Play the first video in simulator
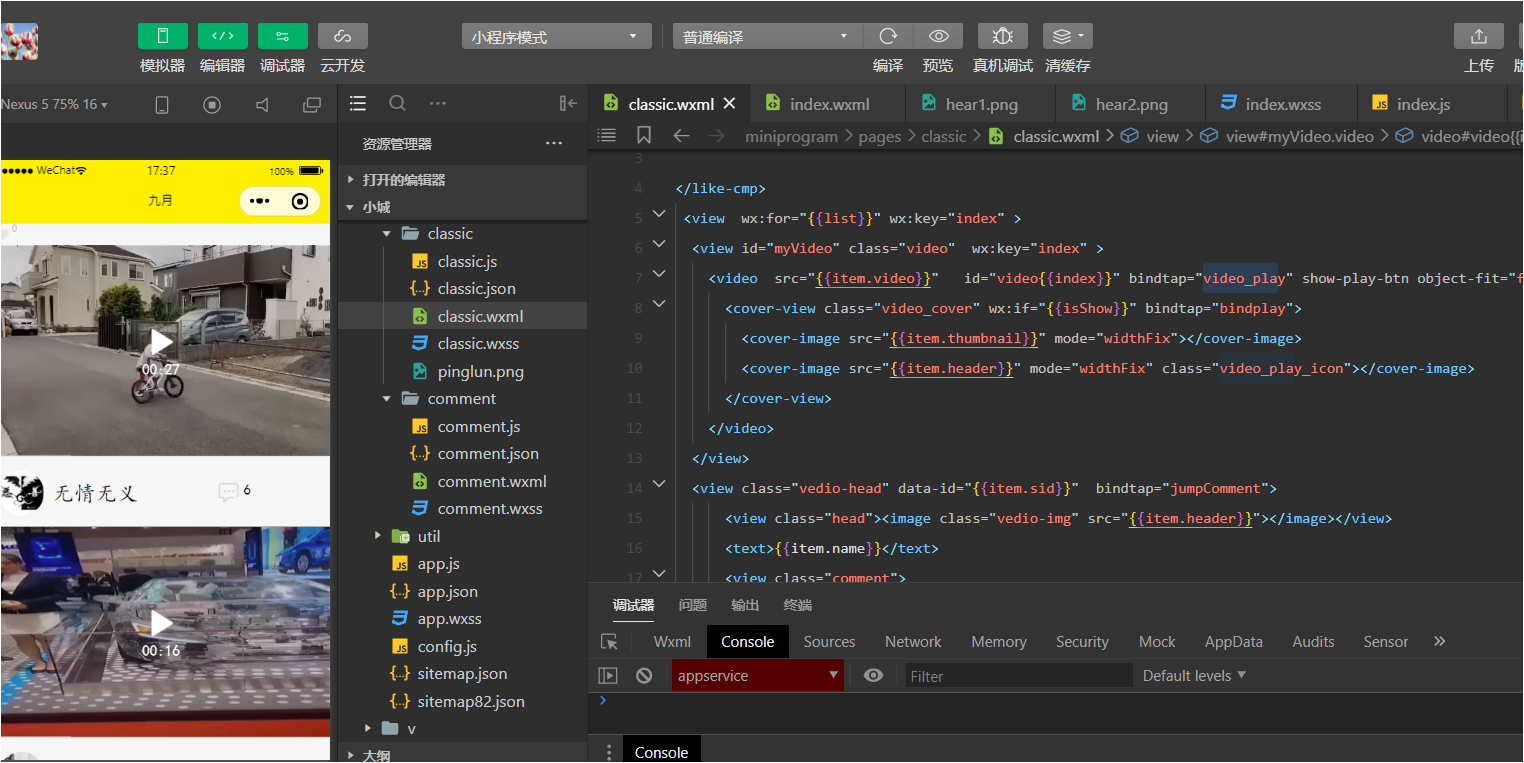 pyautogui.click(x=161, y=343)
